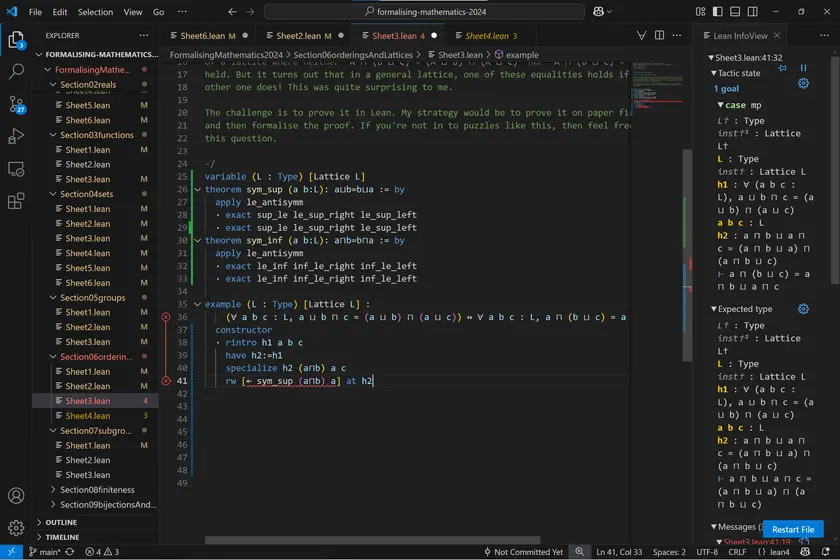Screen dimensions: 840x560
Task: Pause InfoView updating
Action: [x=803, y=67]
